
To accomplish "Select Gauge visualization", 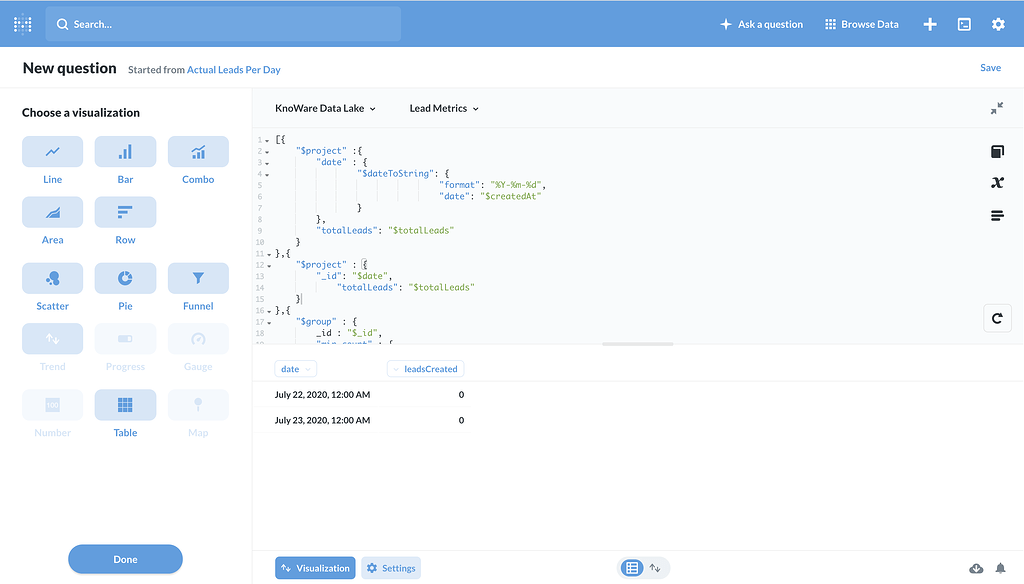I will [198, 339].
